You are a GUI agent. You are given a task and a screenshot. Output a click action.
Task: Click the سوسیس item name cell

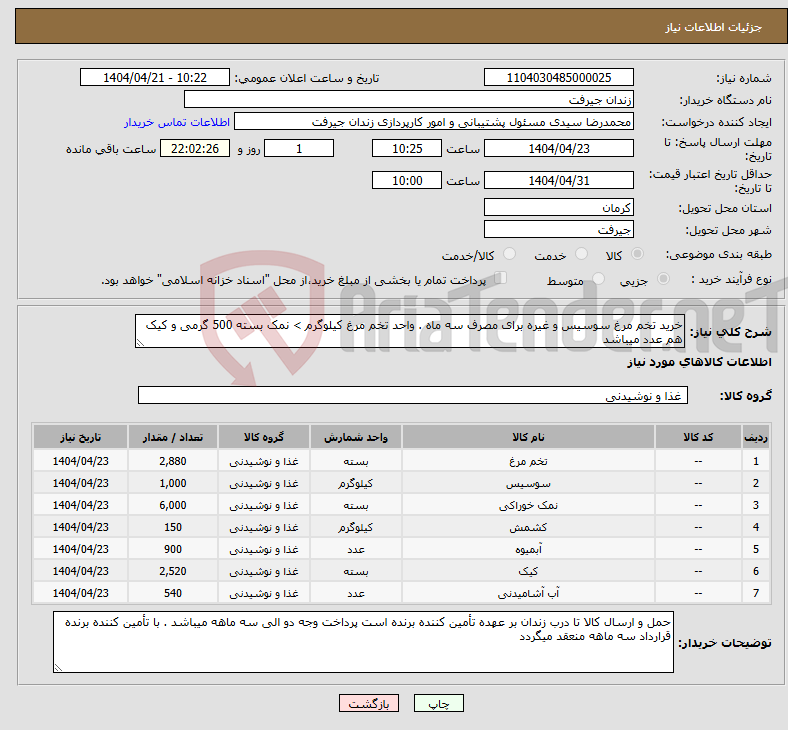[528, 483]
